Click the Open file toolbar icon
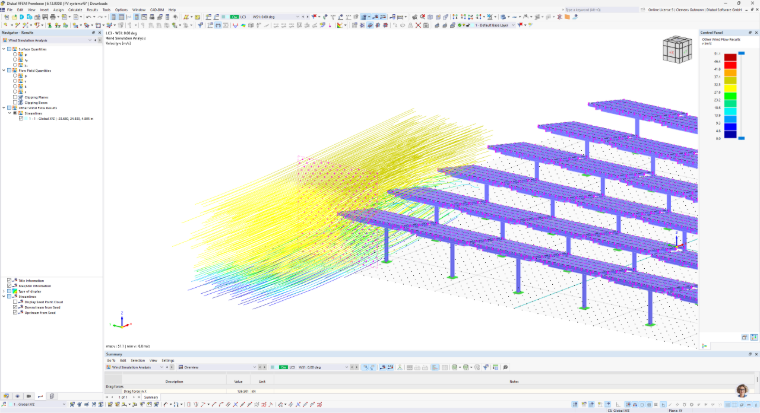Viewport: 760px width, 413px height. point(14,17)
